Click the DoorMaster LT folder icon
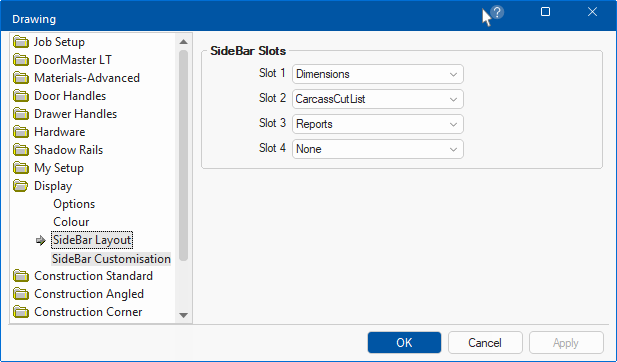This screenshot has height=362, width=617. pos(20,60)
